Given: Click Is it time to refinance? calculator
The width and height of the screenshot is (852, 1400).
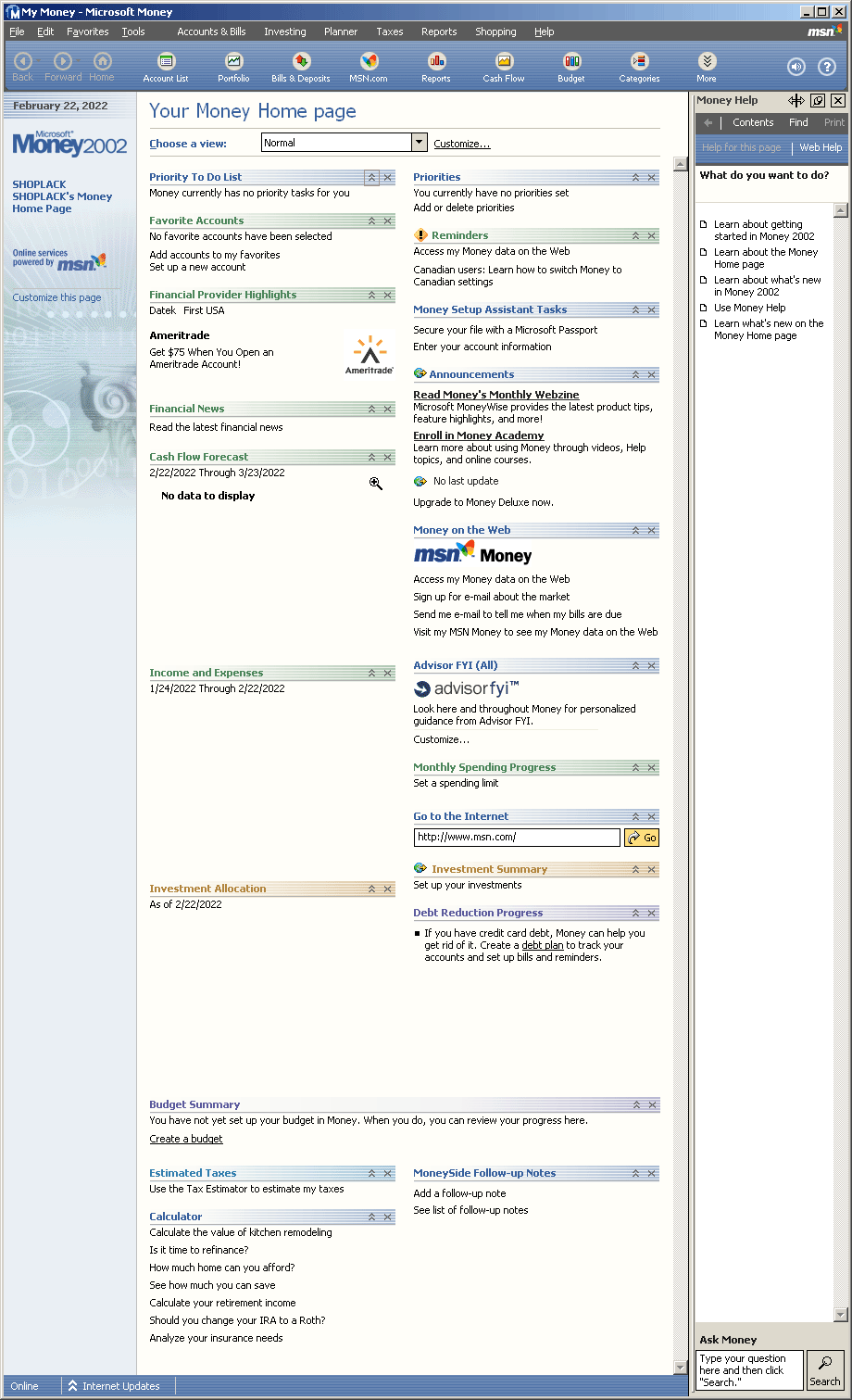Looking at the screenshot, I should pyautogui.click(x=199, y=1250).
